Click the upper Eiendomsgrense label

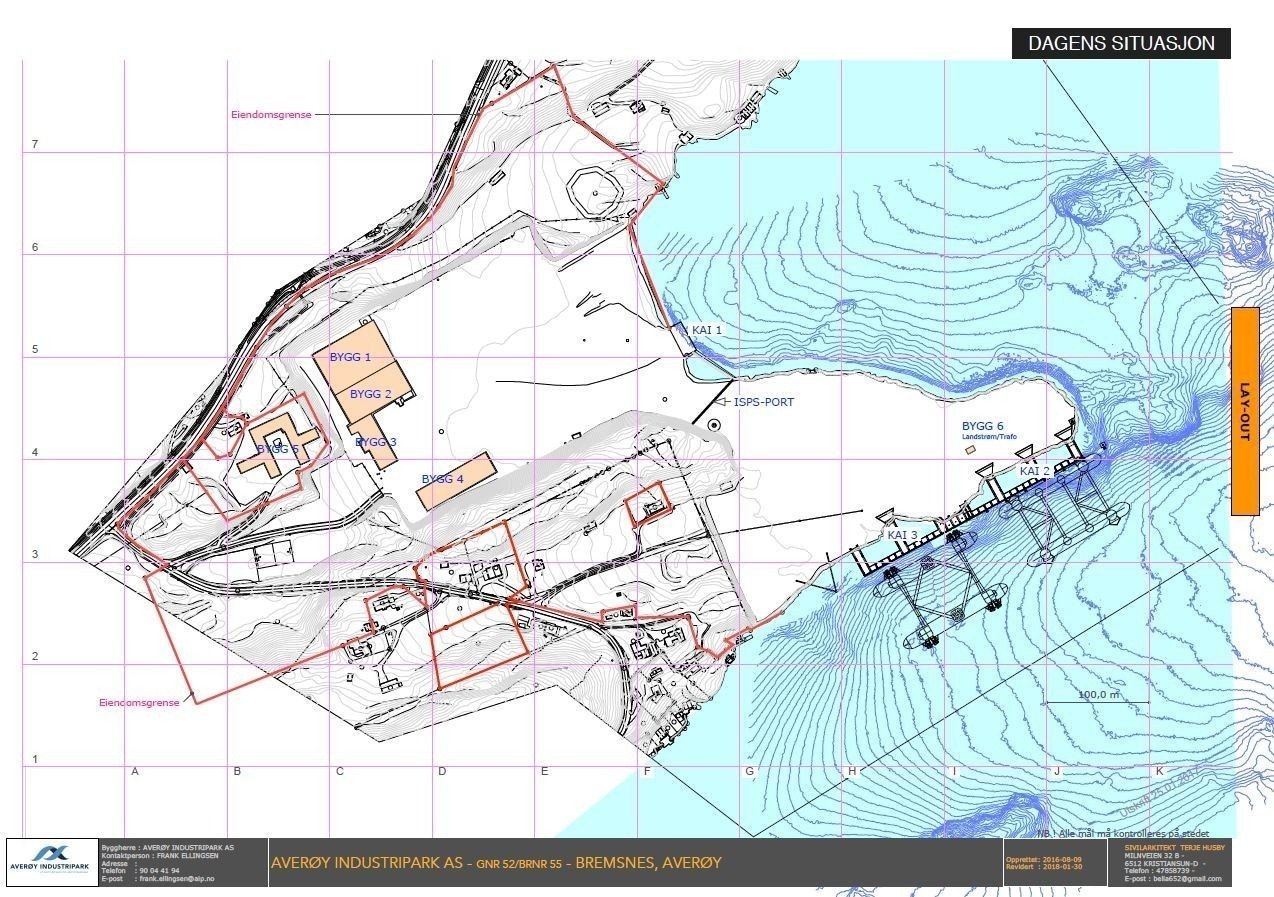click(271, 115)
